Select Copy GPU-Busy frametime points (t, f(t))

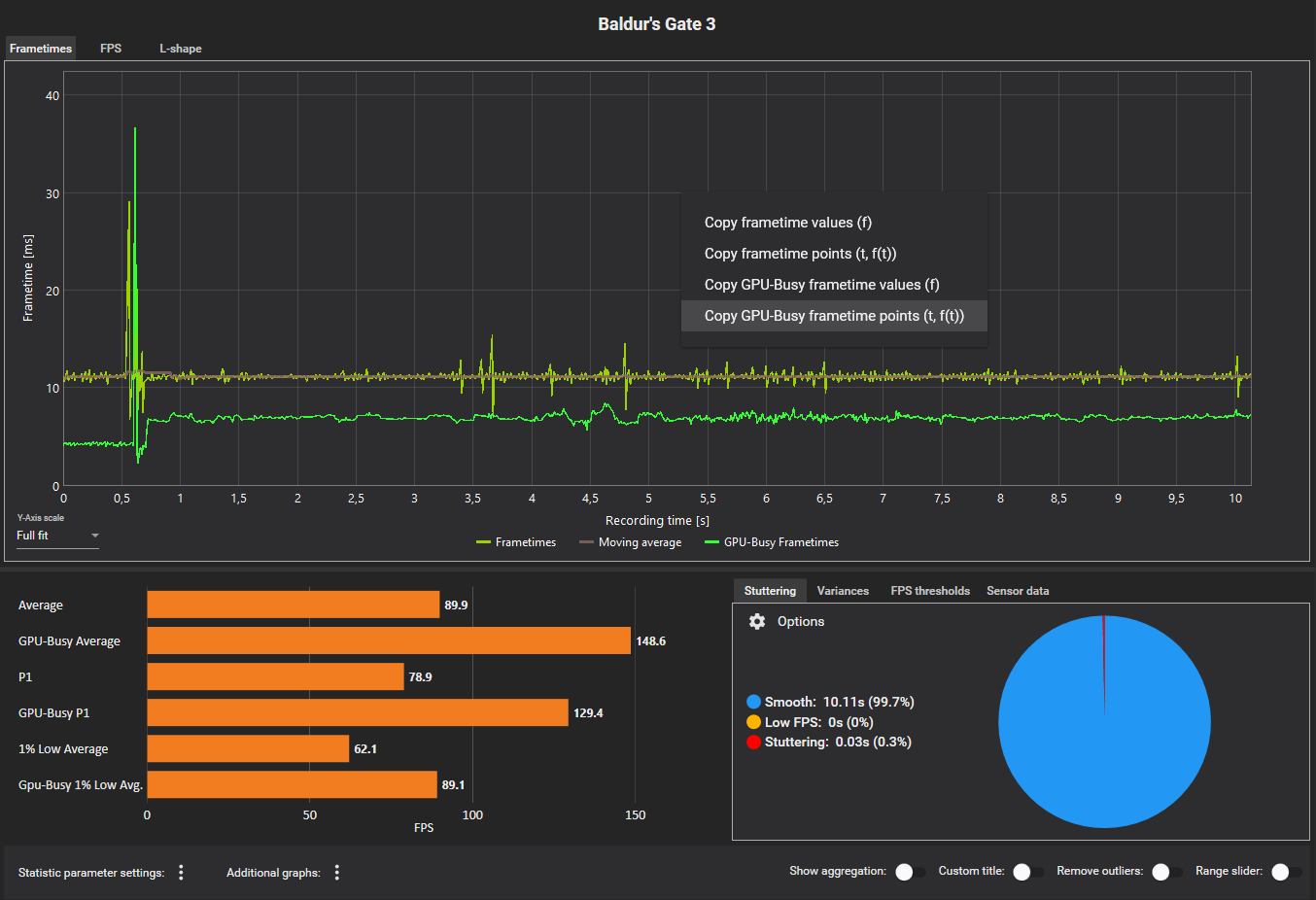834,316
